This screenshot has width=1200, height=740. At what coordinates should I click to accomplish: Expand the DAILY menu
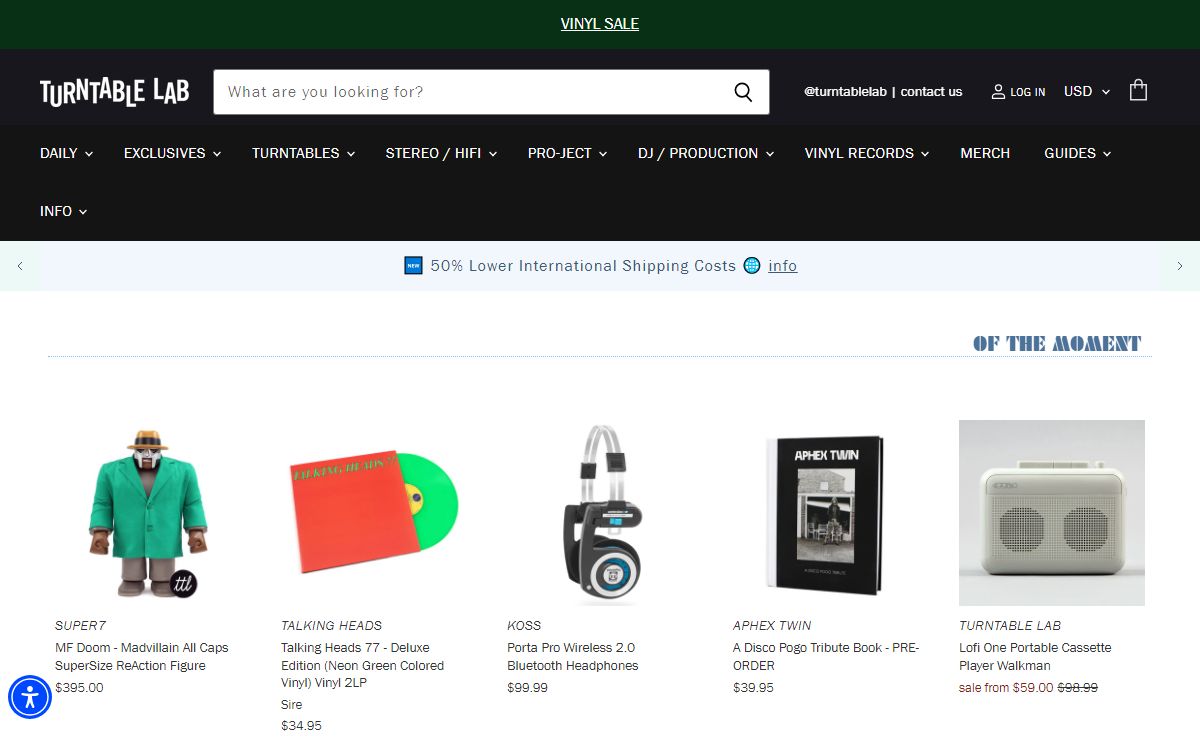pos(66,153)
